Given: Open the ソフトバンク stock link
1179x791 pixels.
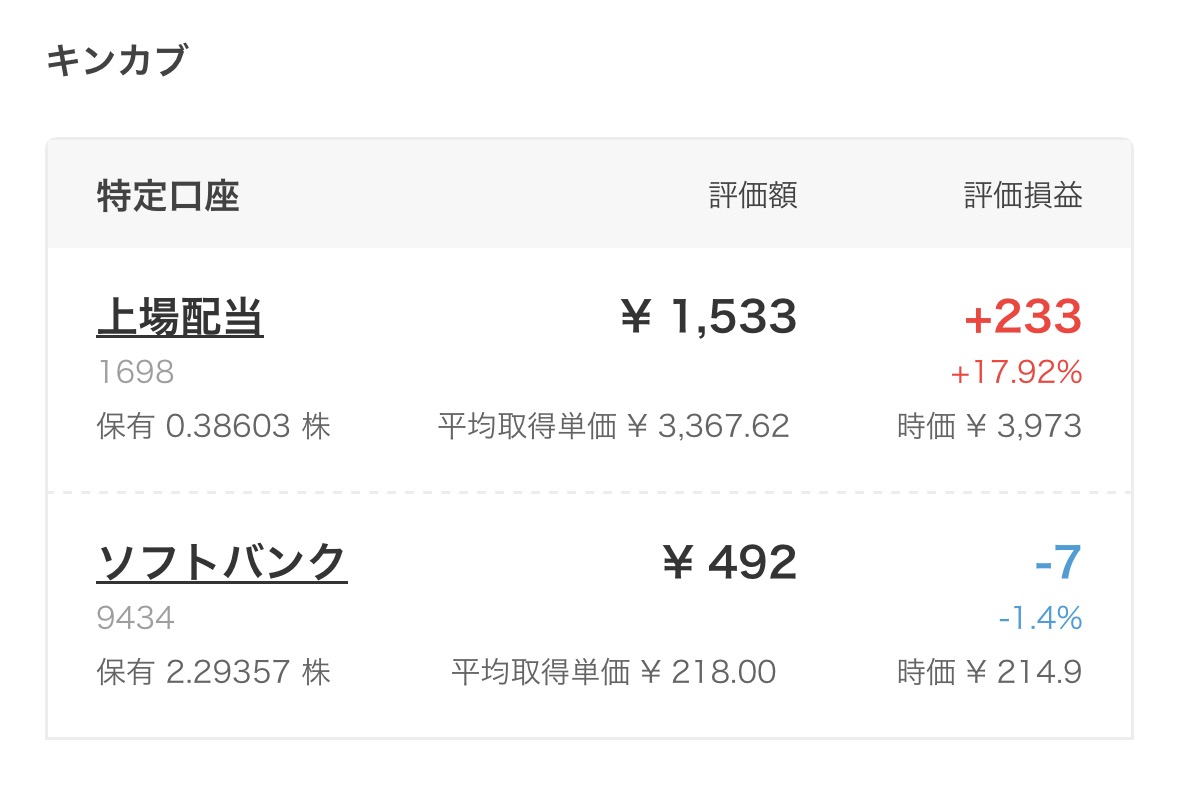Looking at the screenshot, I should [222, 563].
